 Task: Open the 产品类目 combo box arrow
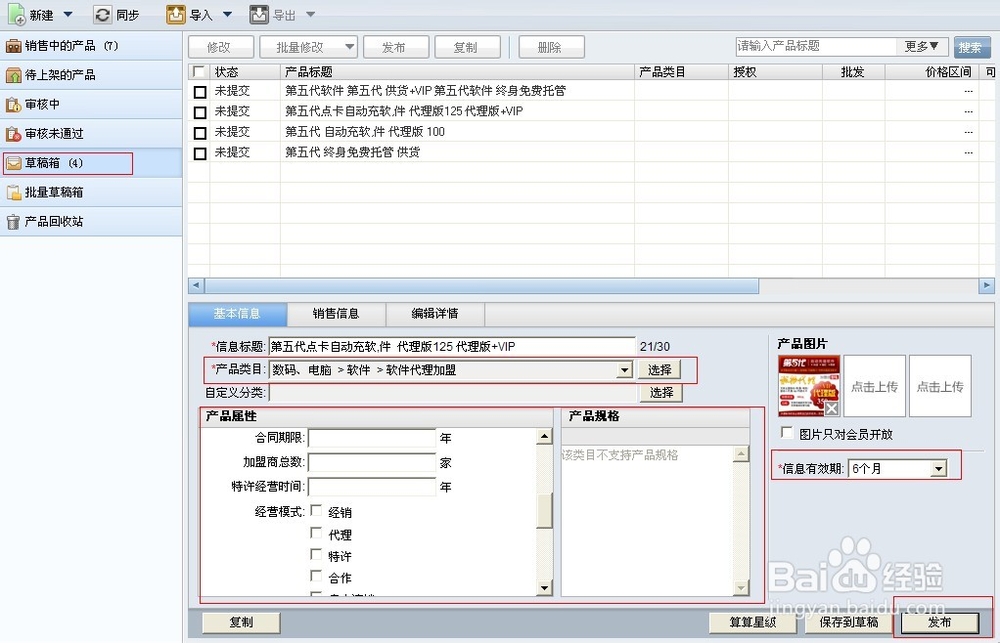tap(625, 370)
